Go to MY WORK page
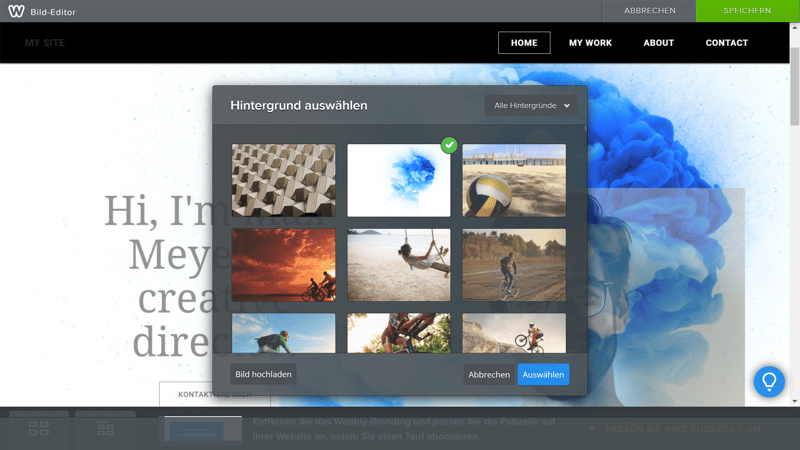800x450 pixels. click(590, 43)
